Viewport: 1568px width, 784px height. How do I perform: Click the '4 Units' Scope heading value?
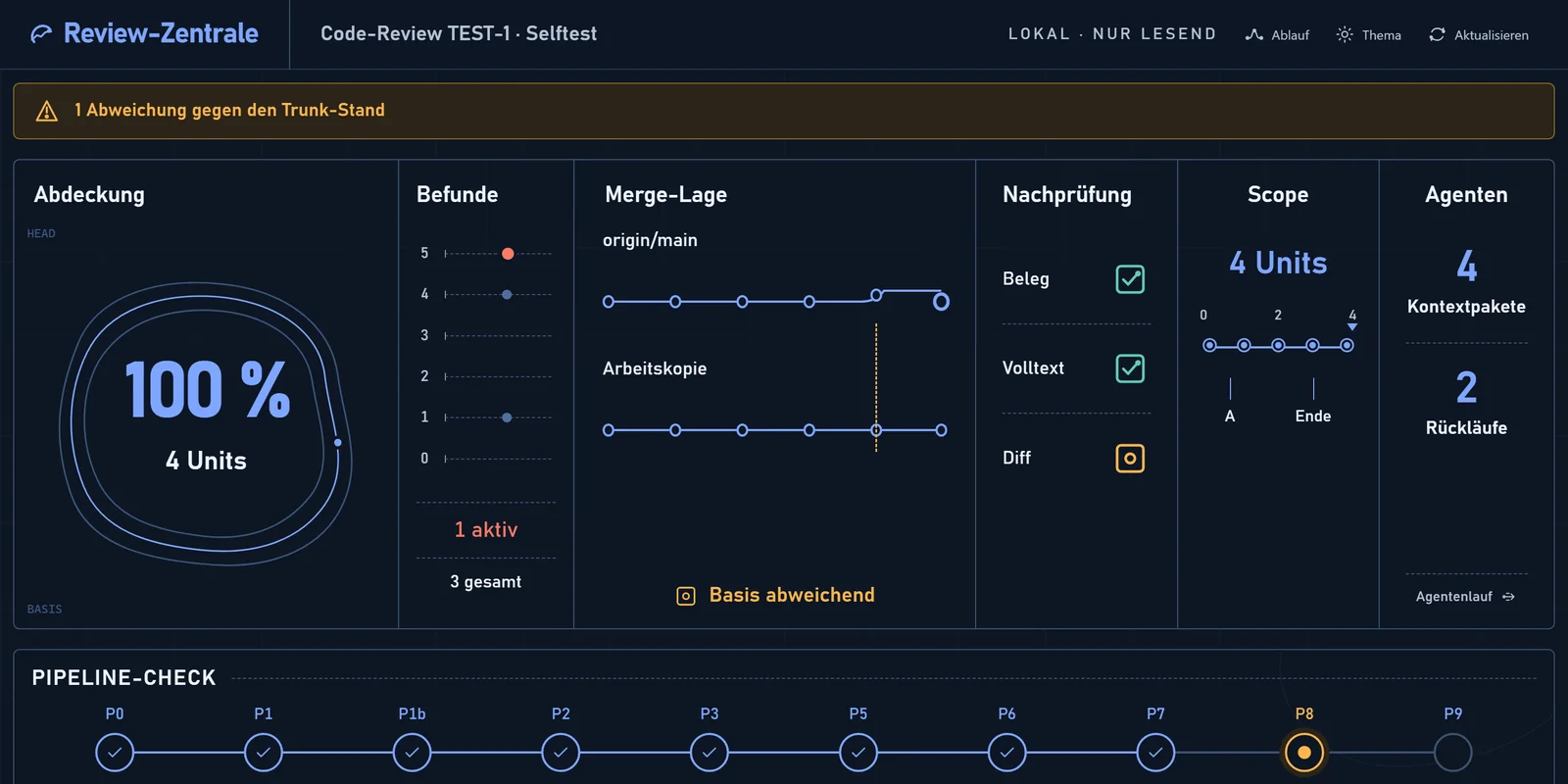[1278, 263]
